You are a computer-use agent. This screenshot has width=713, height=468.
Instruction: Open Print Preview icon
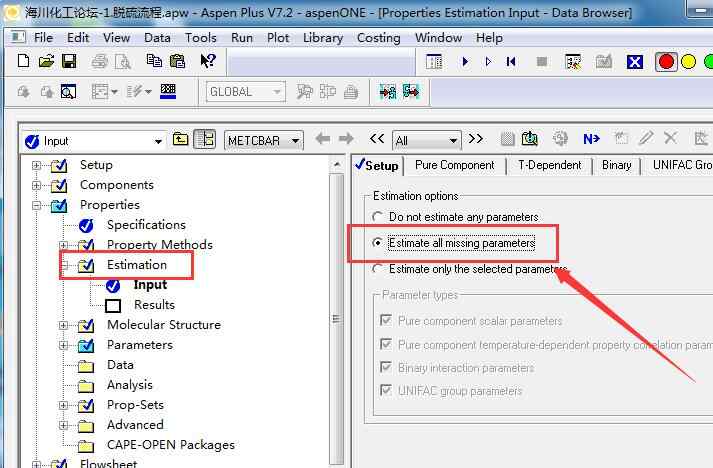122,61
